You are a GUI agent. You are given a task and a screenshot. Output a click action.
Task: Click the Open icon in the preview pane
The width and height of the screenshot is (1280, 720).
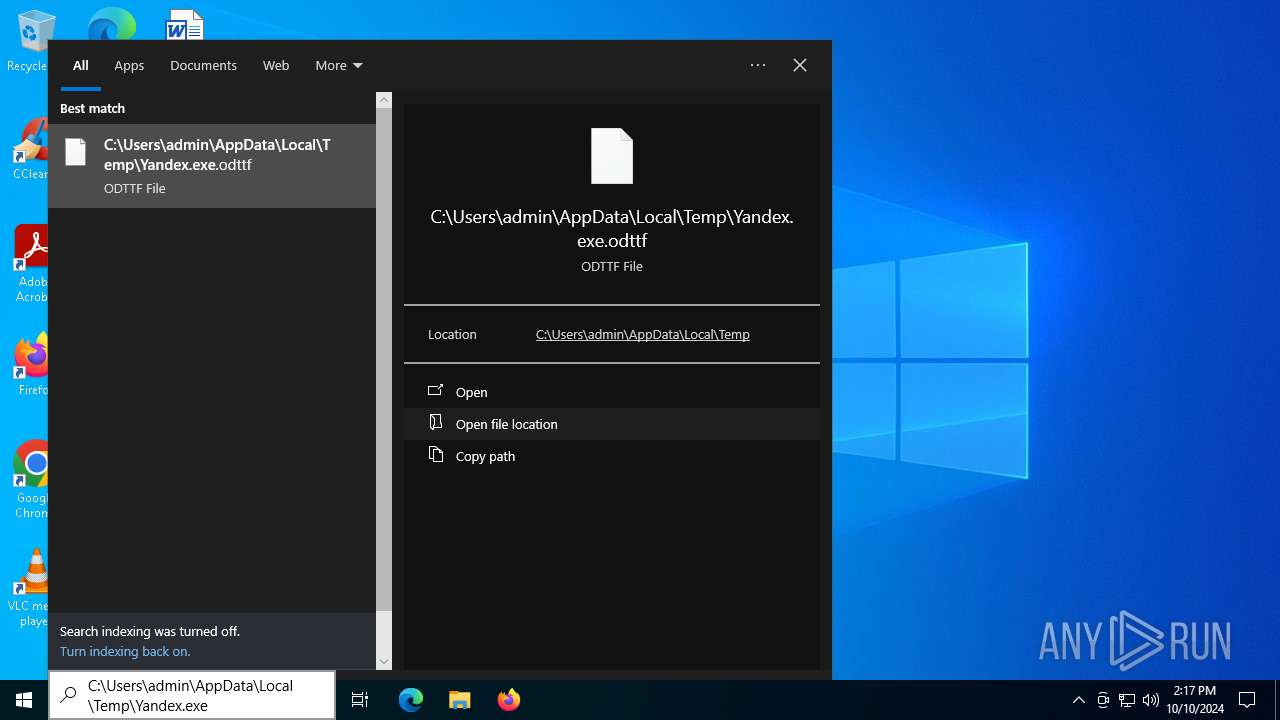435,391
